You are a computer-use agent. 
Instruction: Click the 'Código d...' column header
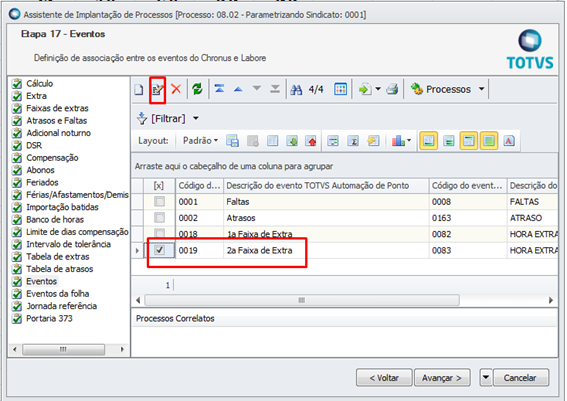click(x=199, y=185)
